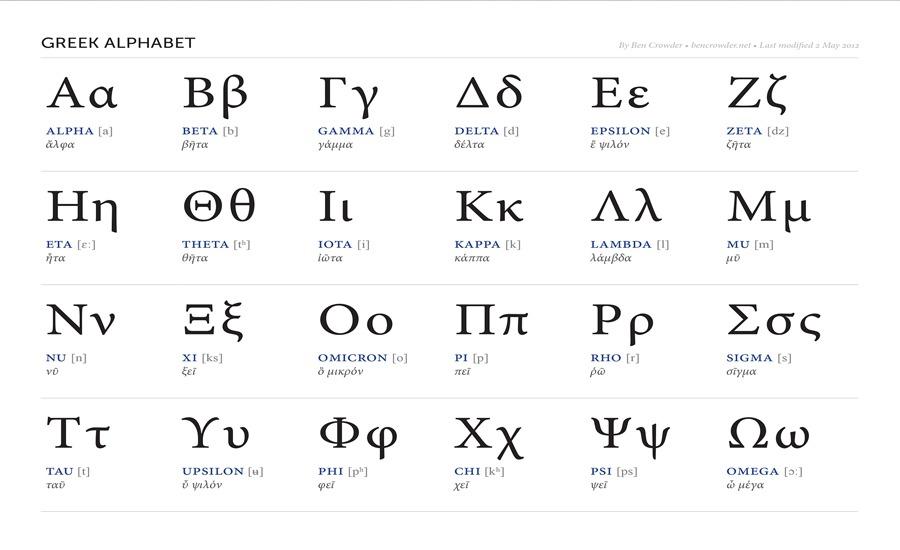This screenshot has width=900, height=550.
Task: Click the large Psi glyph Ψψ
Action: (x=630, y=435)
